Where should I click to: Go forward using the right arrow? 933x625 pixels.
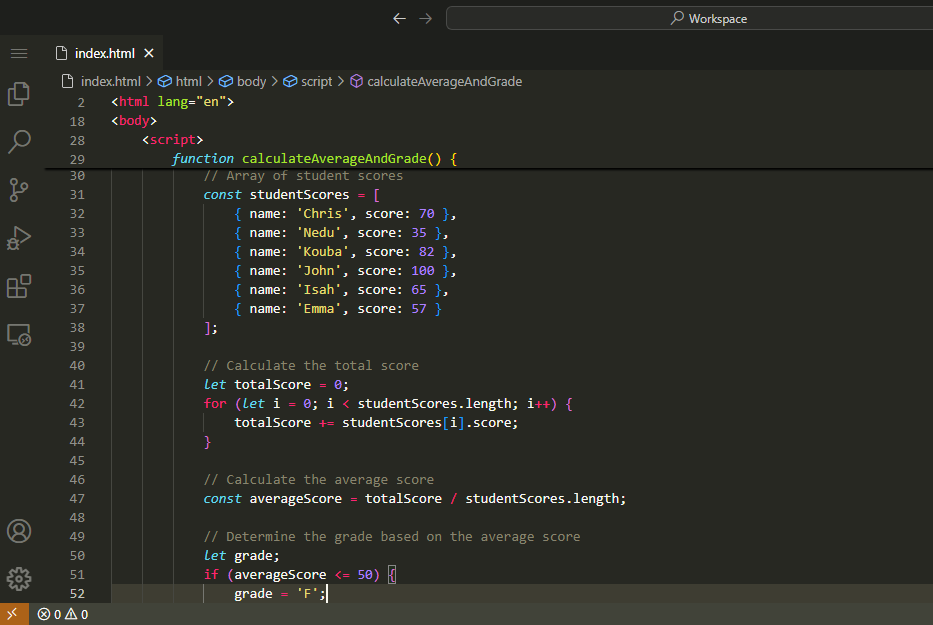click(x=426, y=18)
